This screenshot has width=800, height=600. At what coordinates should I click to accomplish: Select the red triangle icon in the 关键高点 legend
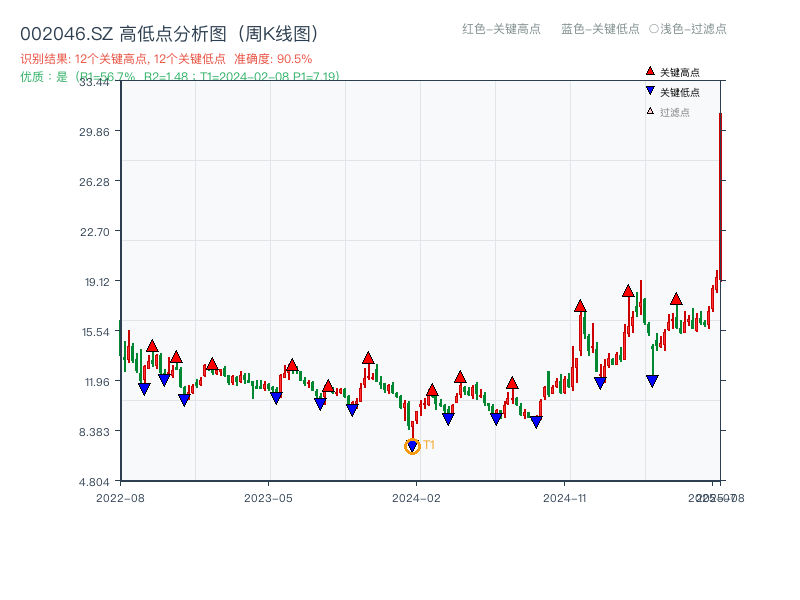pyautogui.click(x=650, y=71)
